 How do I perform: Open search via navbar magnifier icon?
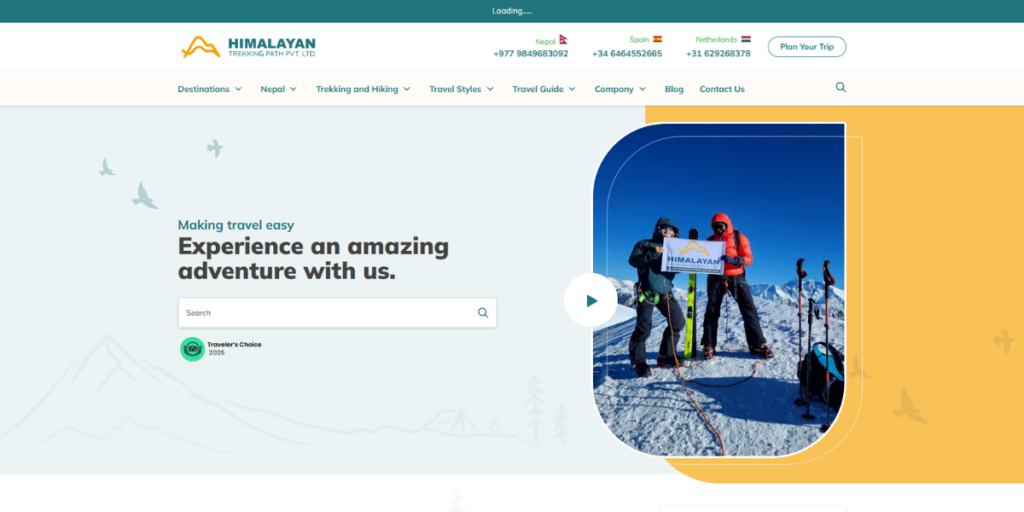pos(840,88)
